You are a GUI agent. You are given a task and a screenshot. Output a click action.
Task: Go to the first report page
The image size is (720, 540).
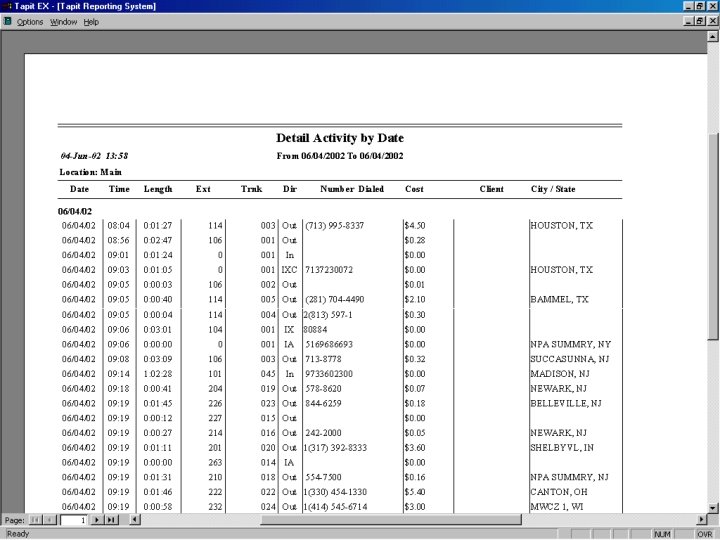(35, 520)
